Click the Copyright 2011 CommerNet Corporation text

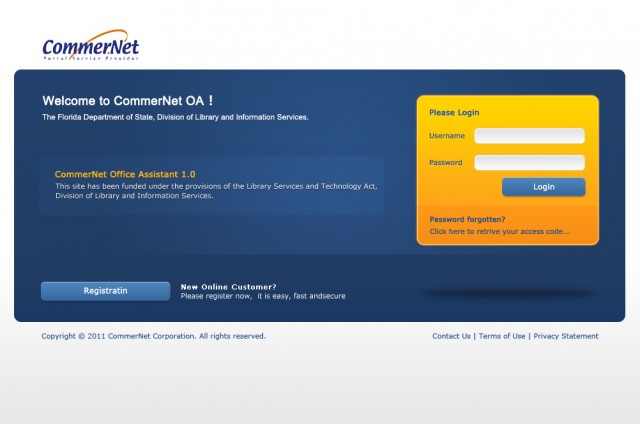(x=153, y=336)
